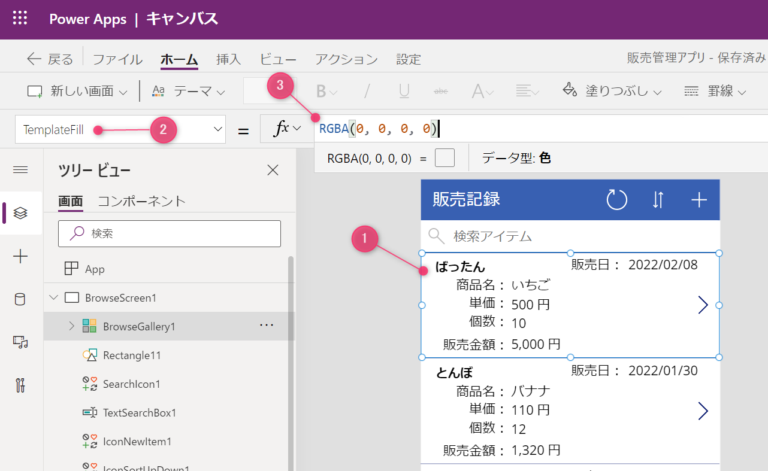Open the advanced tools icon in sidebar
The image size is (768, 471).
click(x=20, y=385)
